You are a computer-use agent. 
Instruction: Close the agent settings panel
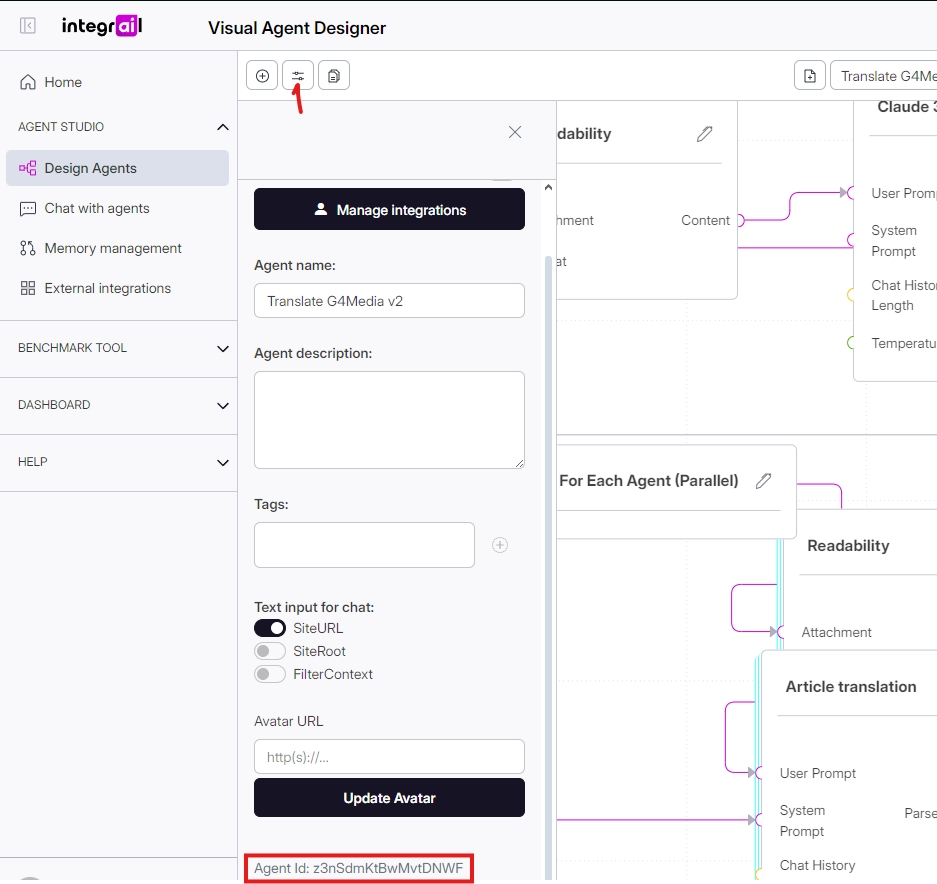(515, 132)
